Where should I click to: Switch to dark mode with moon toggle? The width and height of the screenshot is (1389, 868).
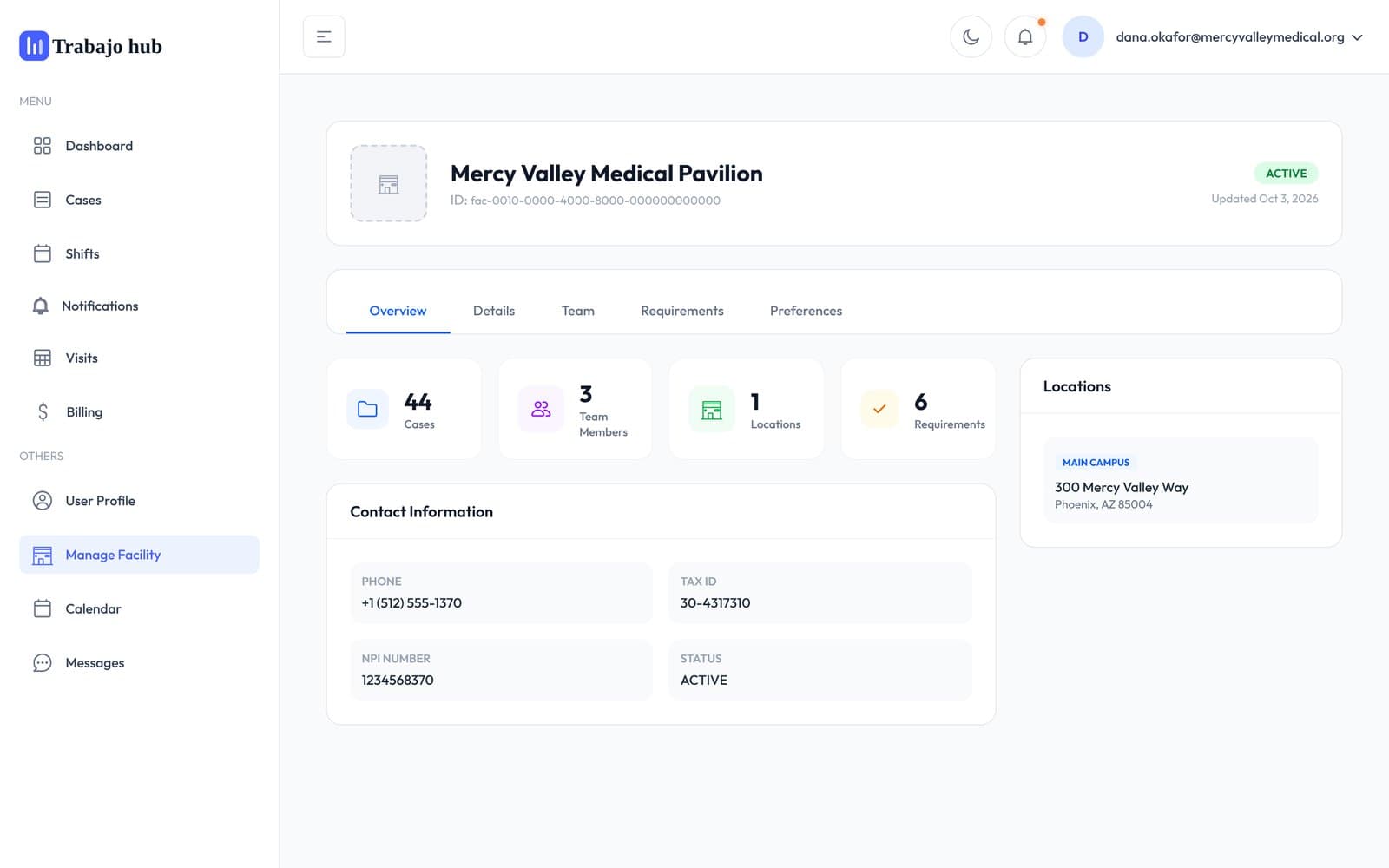pos(971,36)
